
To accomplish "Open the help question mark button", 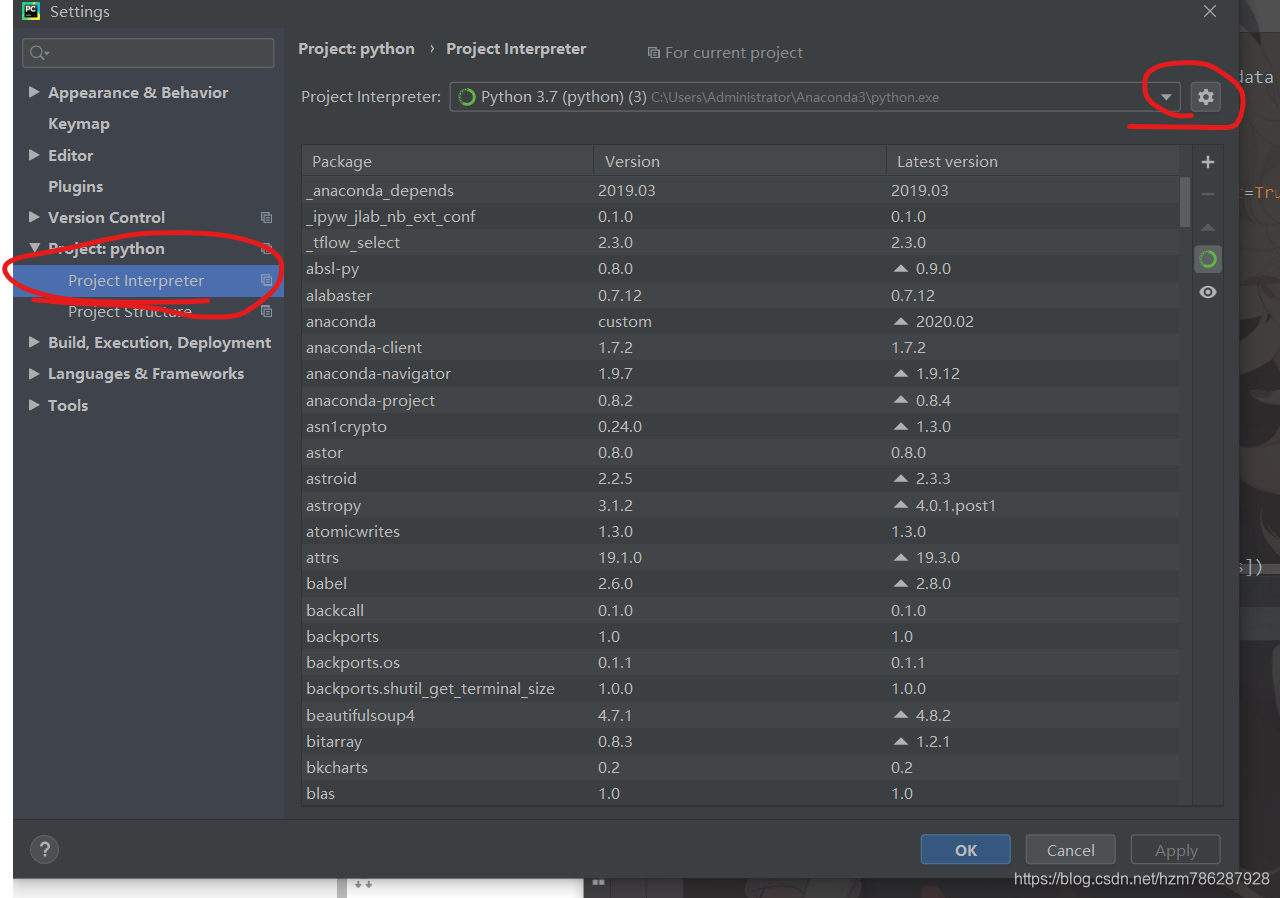I will pos(44,850).
